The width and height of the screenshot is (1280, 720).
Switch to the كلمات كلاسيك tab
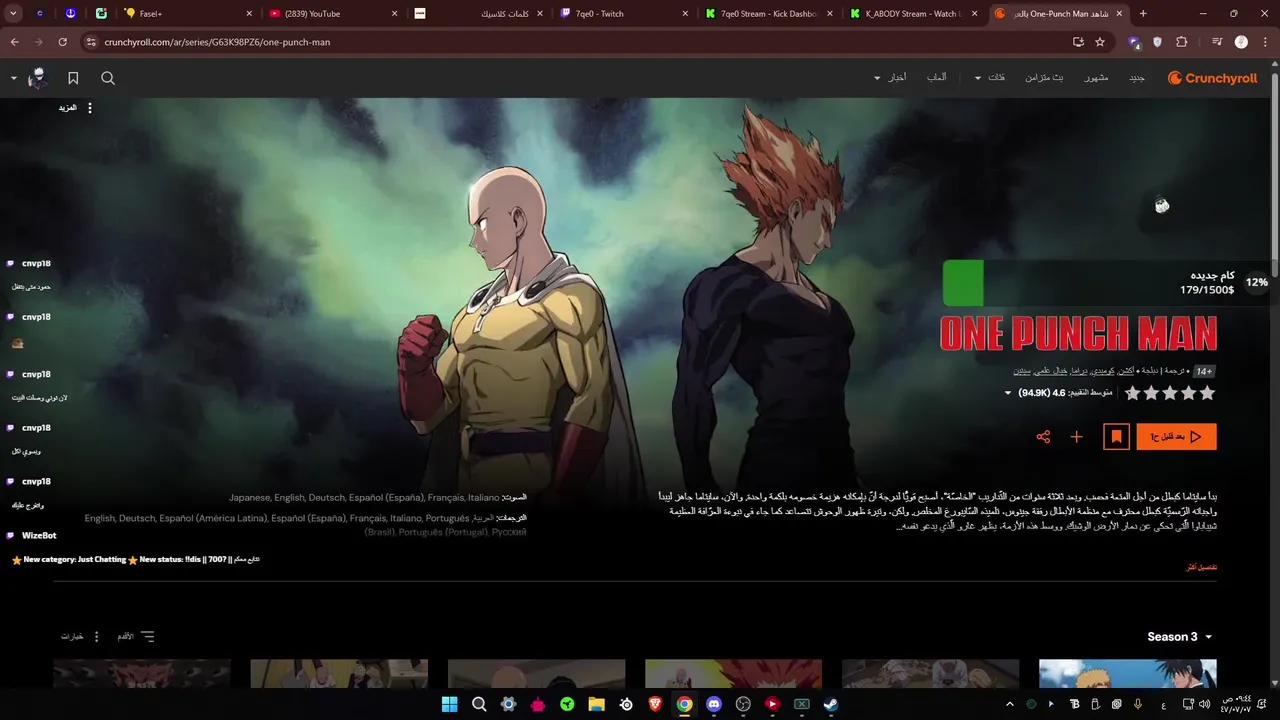click(x=481, y=14)
